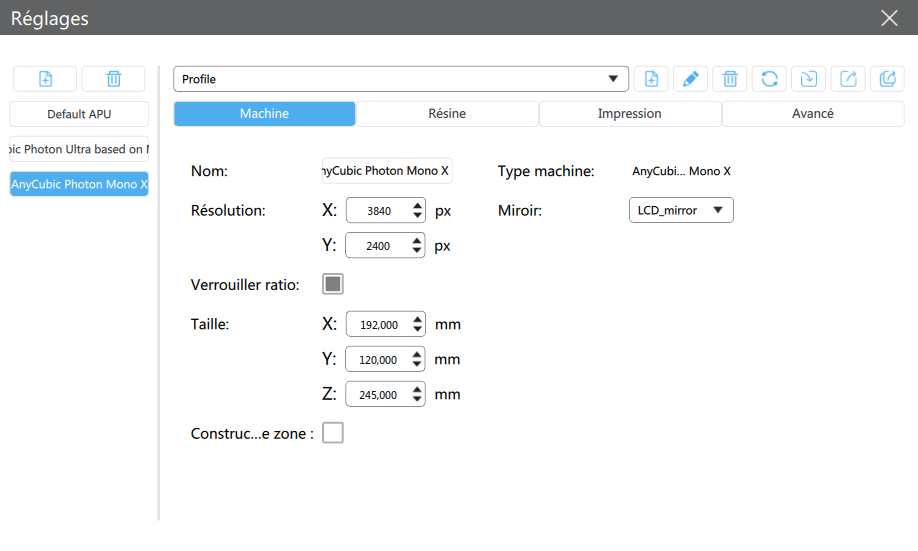Screen dimensions: 918x551
Task: Select the Default APU machine
Action: pos(79,114)
